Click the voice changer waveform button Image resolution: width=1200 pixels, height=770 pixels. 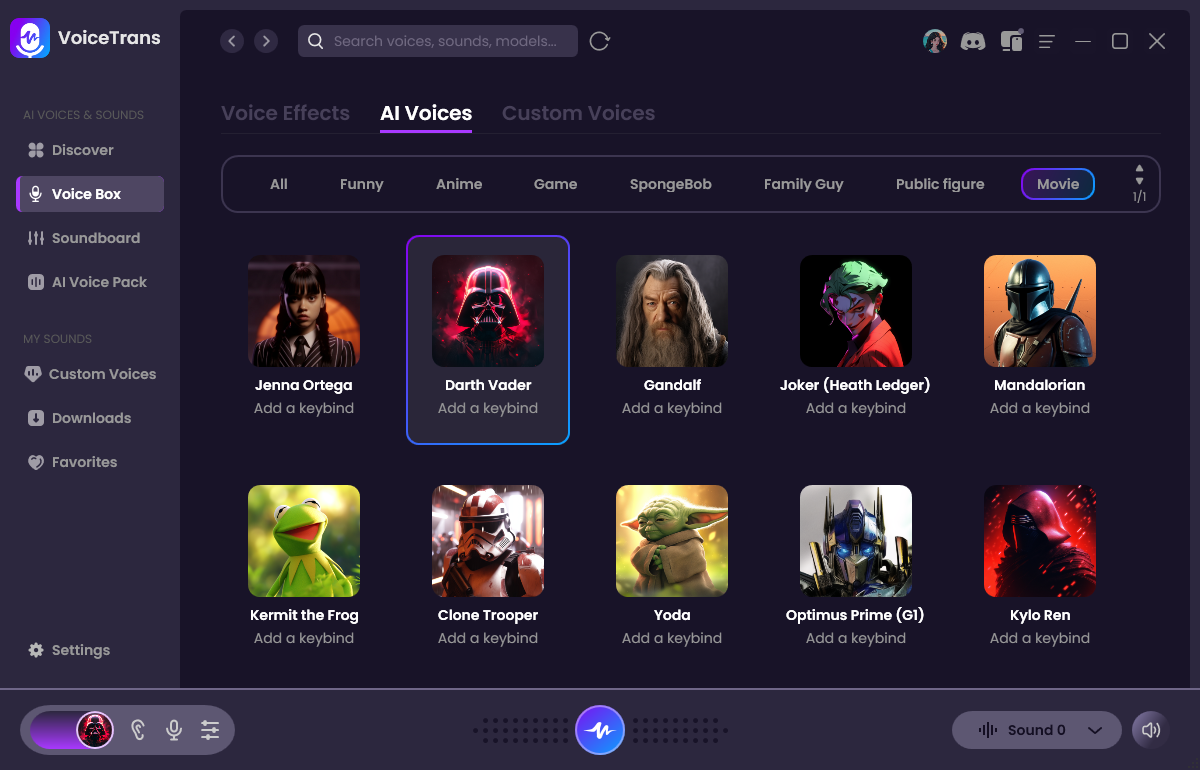coord(600,730)
